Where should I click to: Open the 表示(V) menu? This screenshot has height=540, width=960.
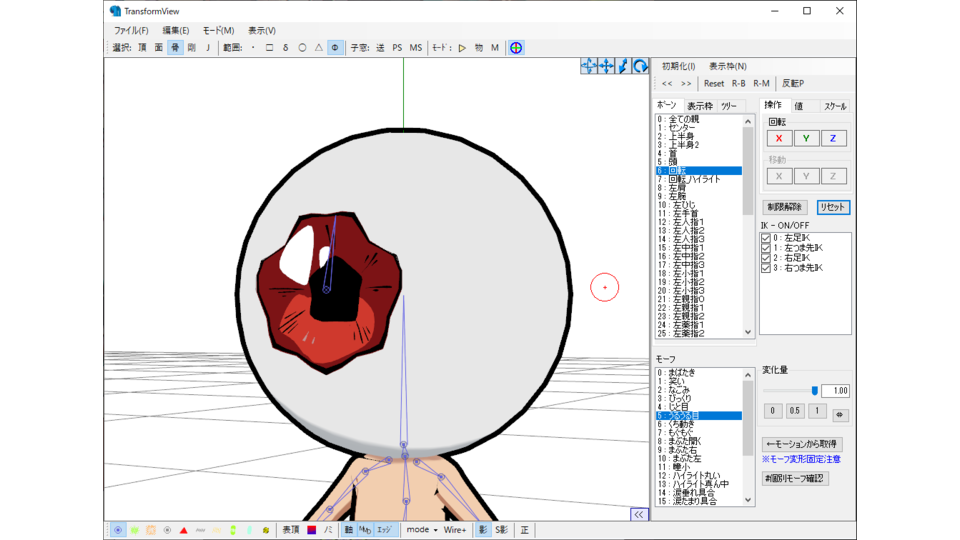[262, 30]
